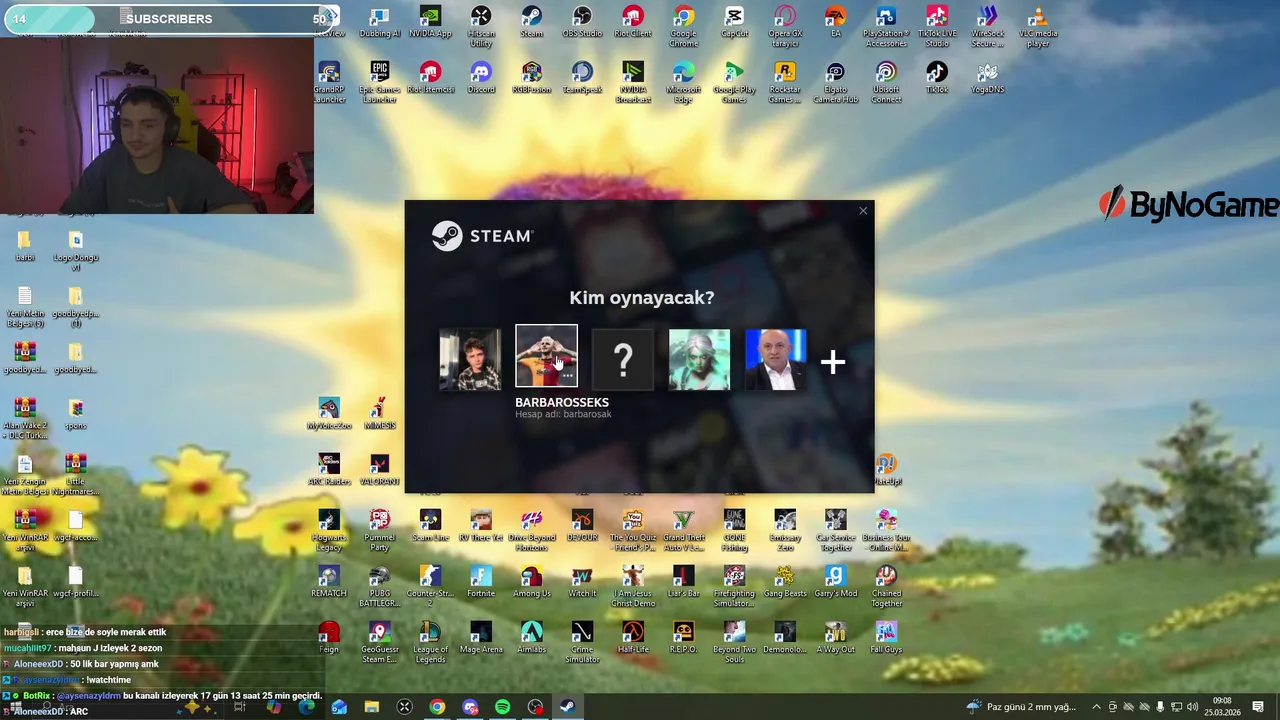Open the TeamSpeak desktop shortcut
1280x720 pixels.
[582, 79]
